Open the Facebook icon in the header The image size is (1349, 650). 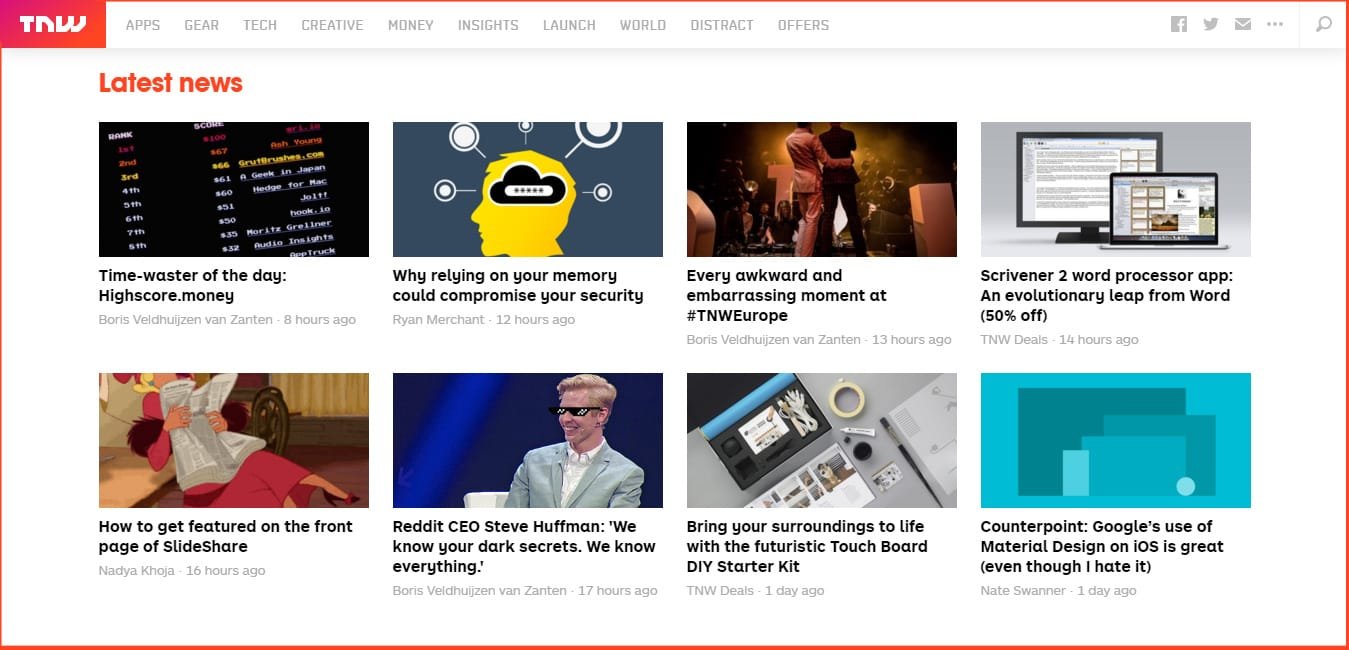coord(1179,24)
